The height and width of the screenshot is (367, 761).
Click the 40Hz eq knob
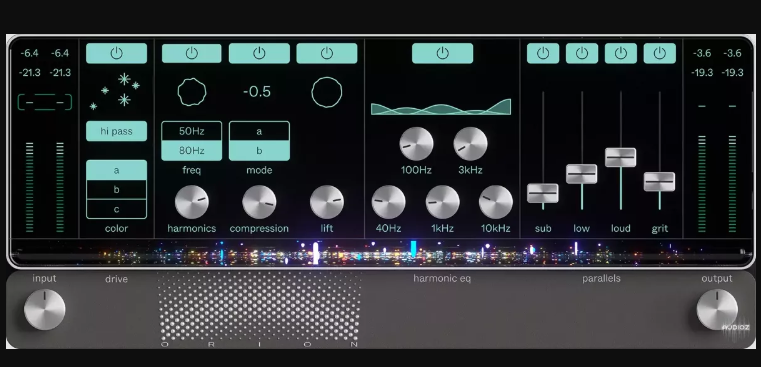388,202
